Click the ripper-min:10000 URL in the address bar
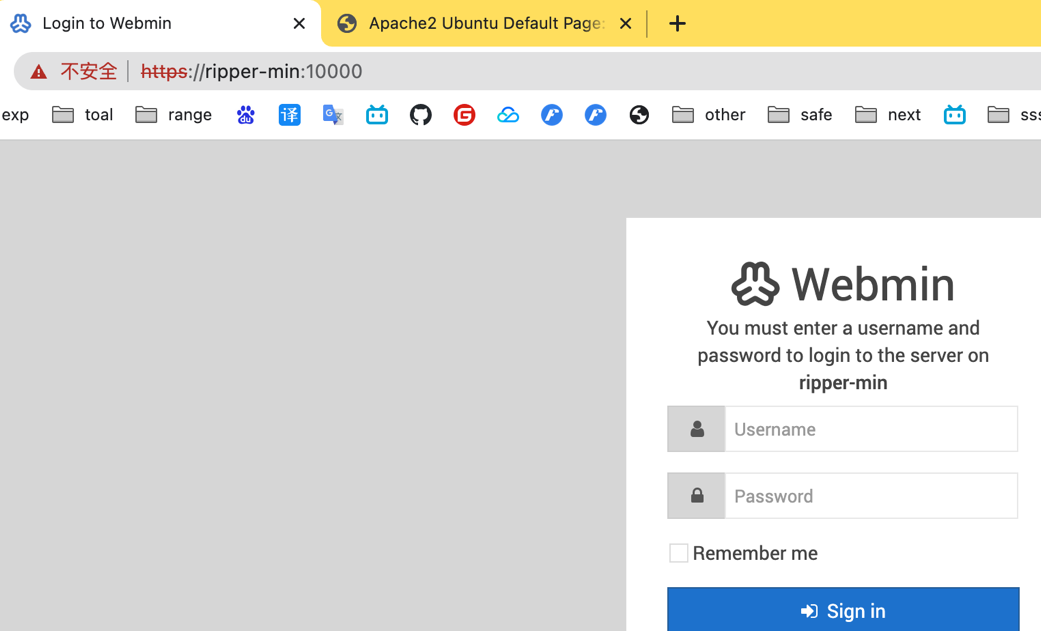 252,72
